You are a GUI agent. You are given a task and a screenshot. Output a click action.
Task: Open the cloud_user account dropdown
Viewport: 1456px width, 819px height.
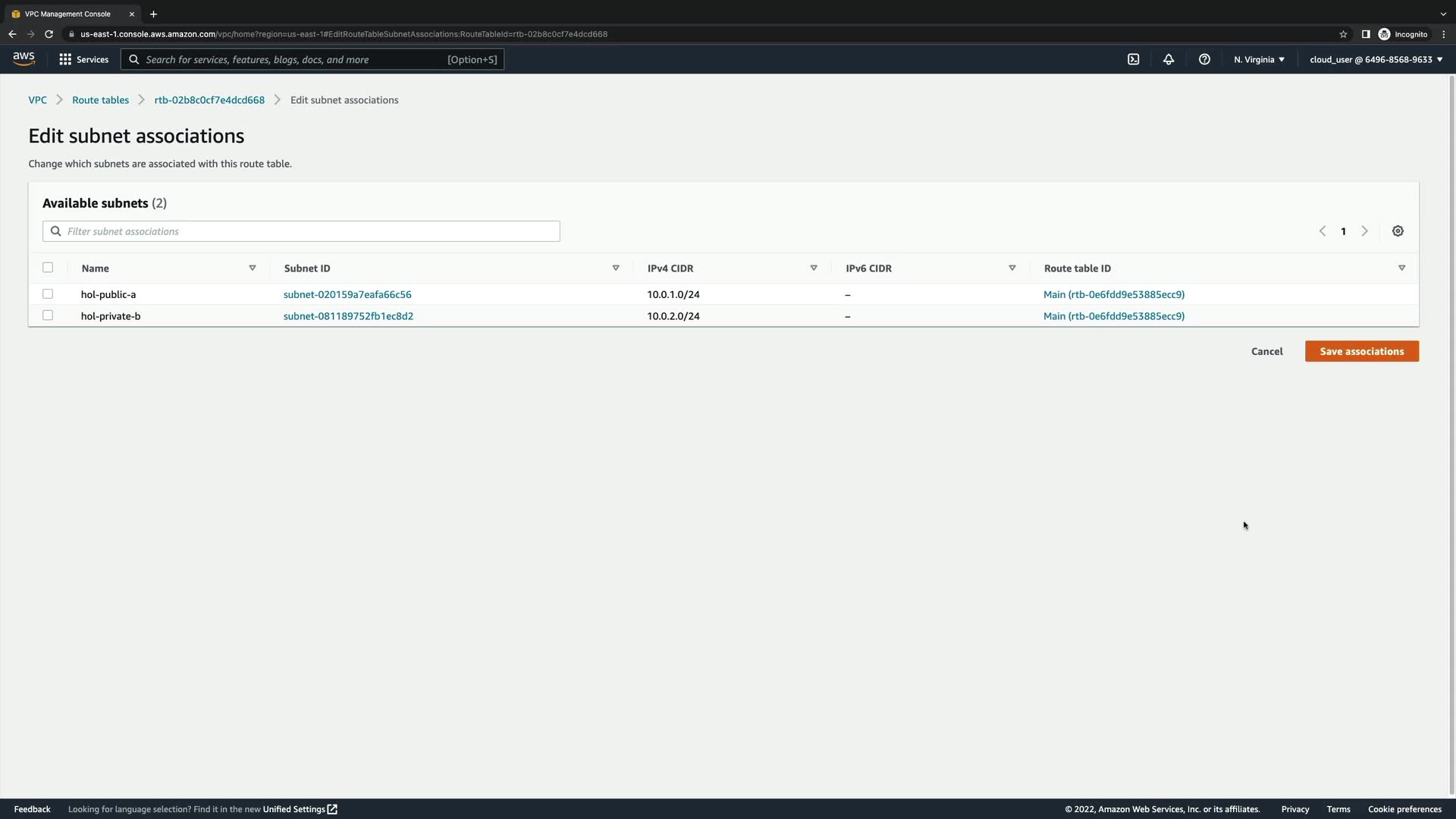pyautogui.click(x=1376, y=59)
